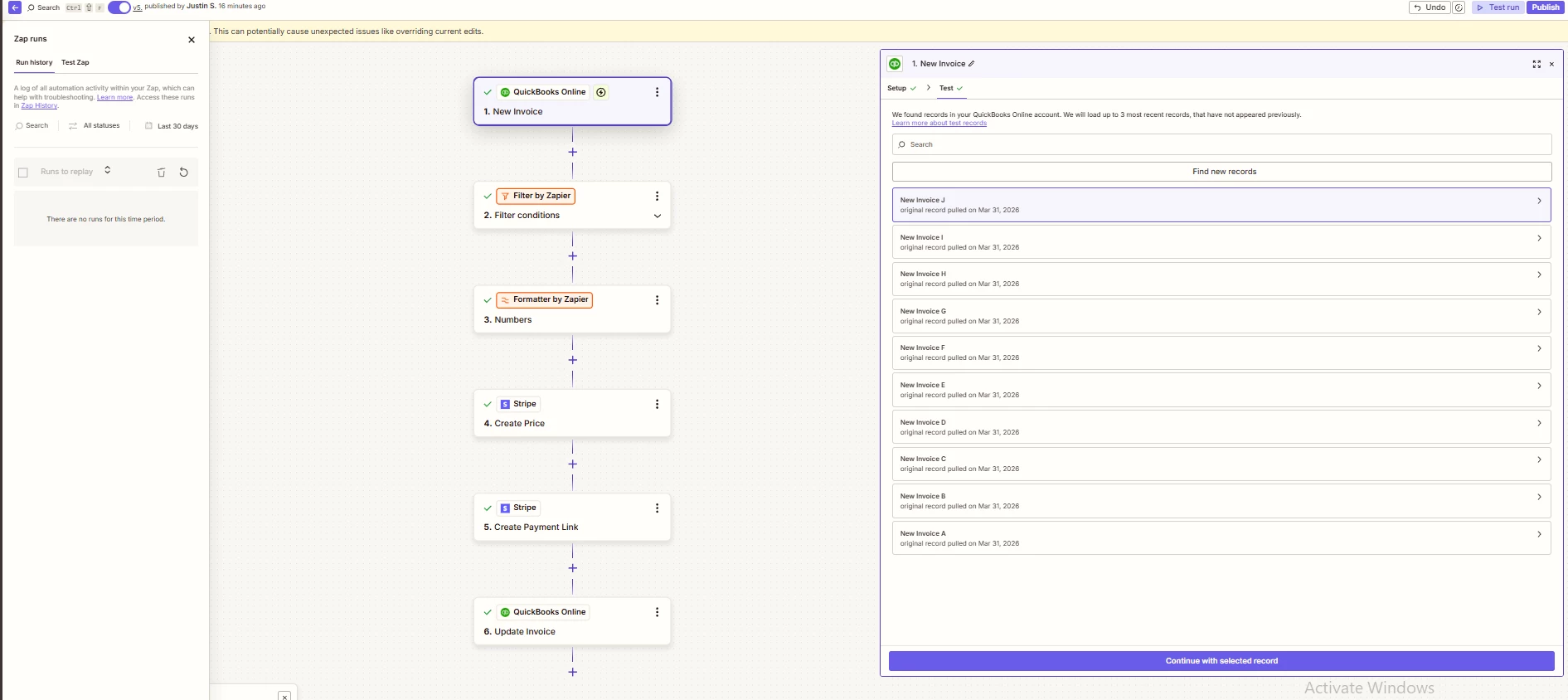Open three-dot menu on Update Invoice step
Viewport: 1568px width, 700px height.
[x=657, y=612]
